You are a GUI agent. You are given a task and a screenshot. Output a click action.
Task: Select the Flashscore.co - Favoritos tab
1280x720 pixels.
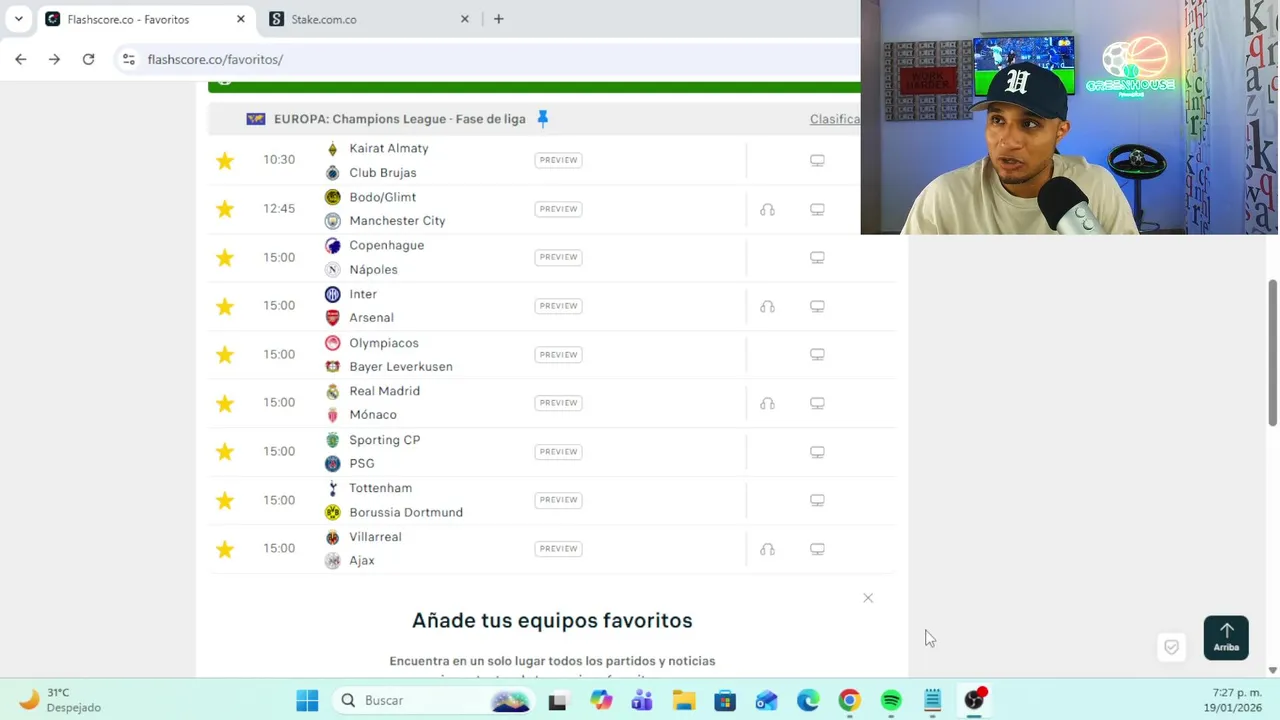click(x=145, y=19)
